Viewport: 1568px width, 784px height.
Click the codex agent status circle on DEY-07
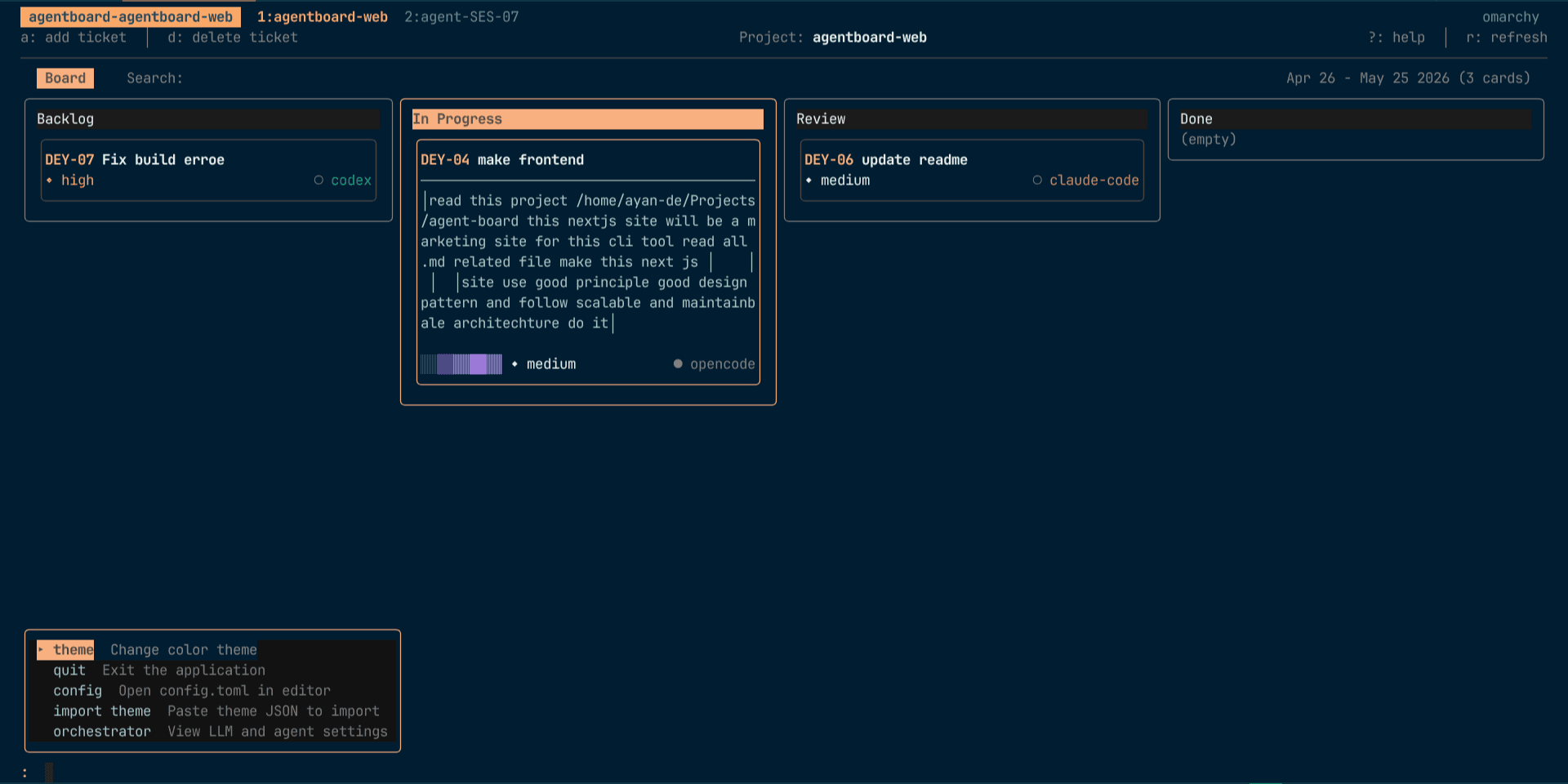click(x=318, y=180)
